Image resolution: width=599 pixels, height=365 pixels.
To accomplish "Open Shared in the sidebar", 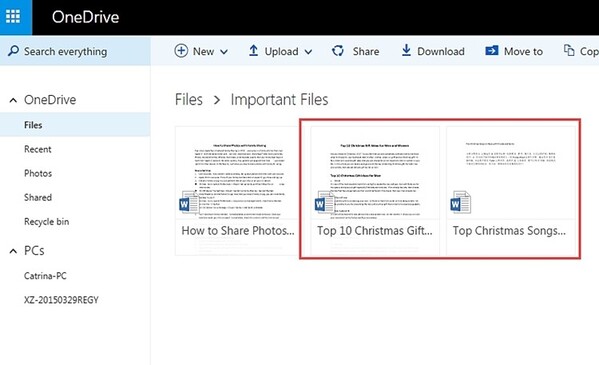I will tap(38, 197).
